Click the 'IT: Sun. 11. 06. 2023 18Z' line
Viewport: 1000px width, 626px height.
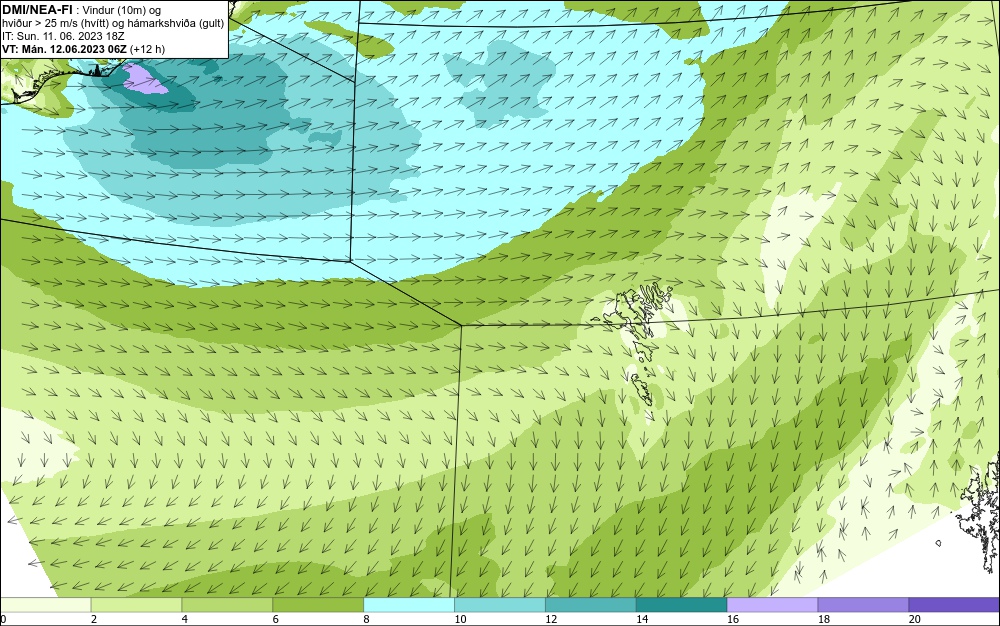pos(62,36)
